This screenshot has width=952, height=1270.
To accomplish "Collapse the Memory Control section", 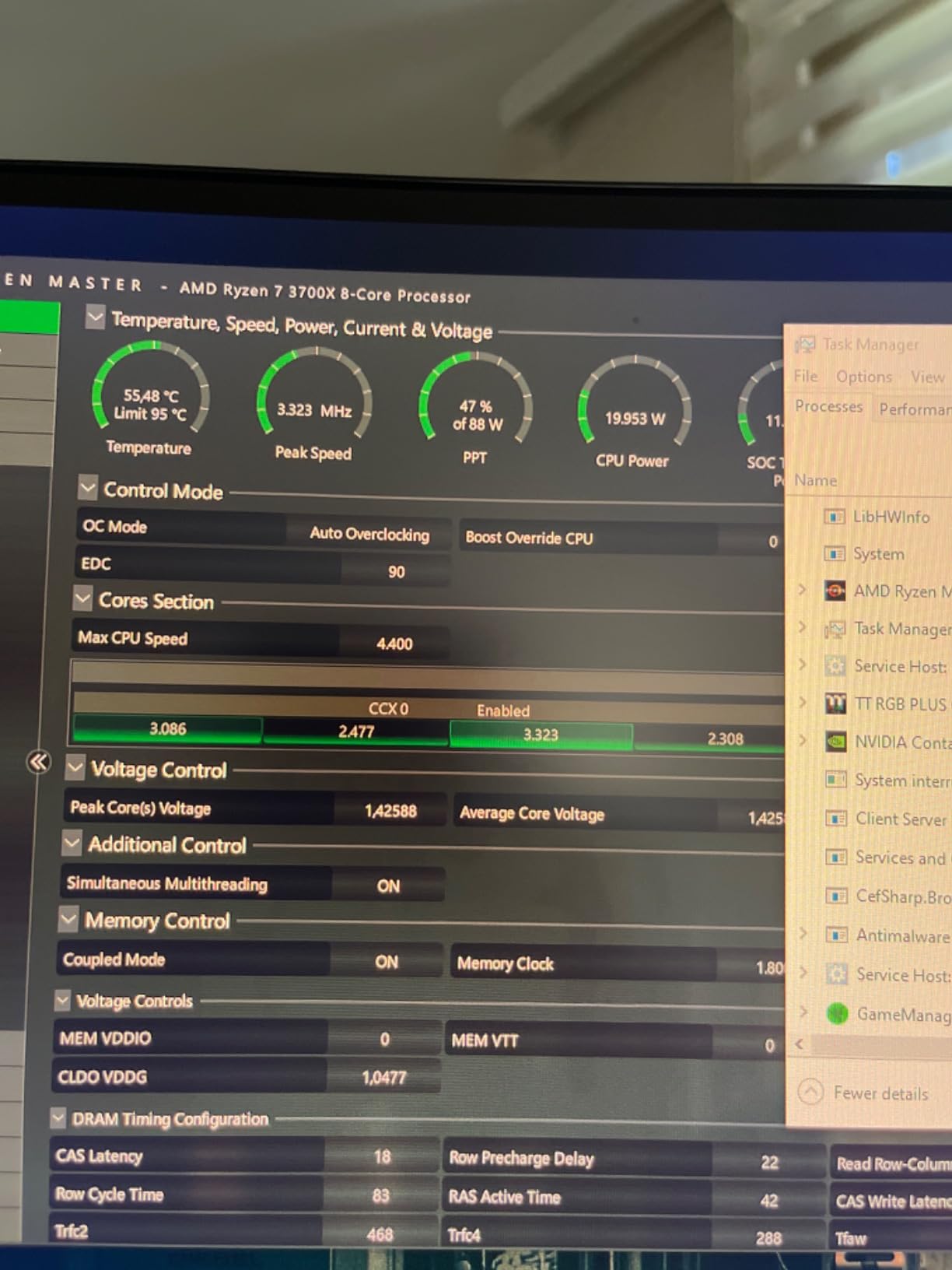I will click(68, 919).
